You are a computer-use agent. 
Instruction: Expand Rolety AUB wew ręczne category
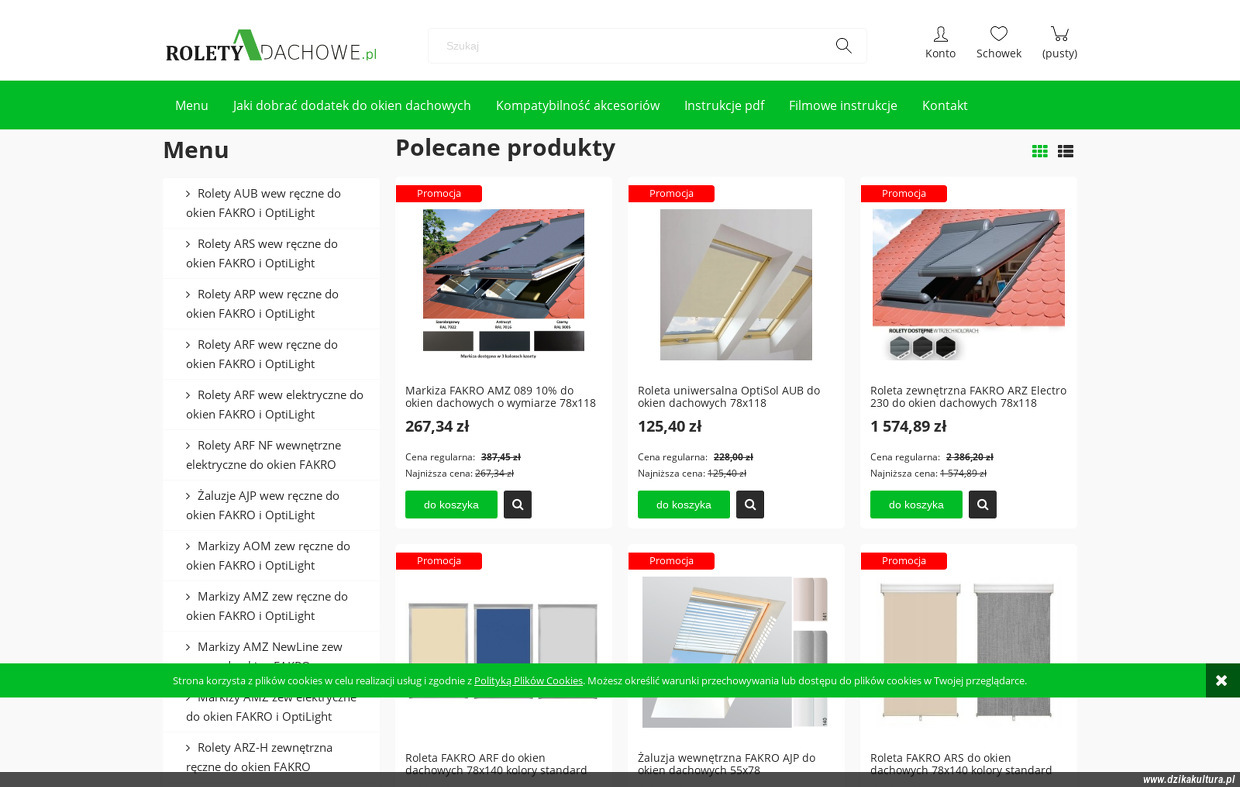point(271,203)
